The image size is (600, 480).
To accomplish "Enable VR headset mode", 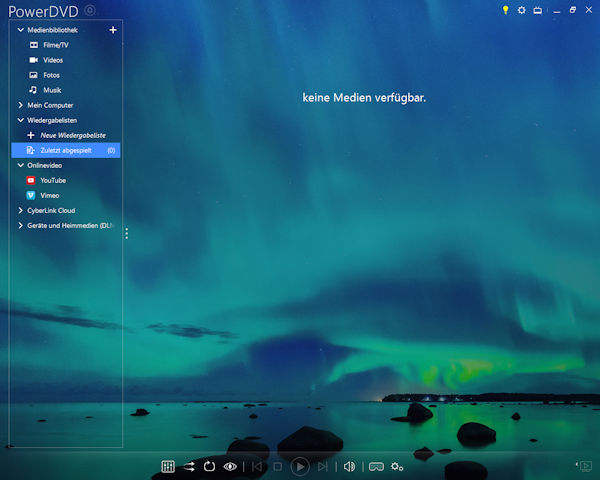I will pos(376,467).
